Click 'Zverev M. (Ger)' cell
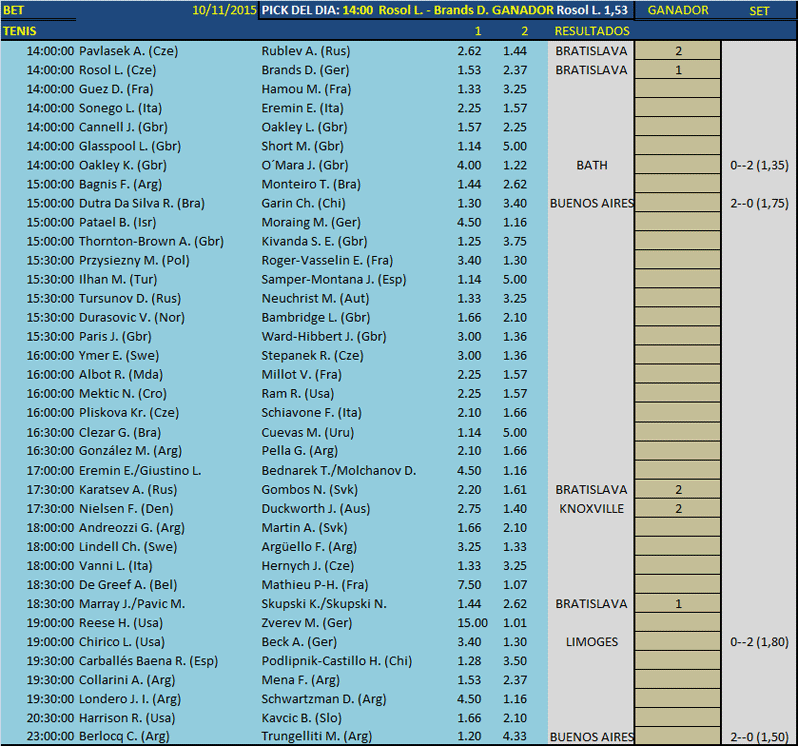Screen dimensions: 798x746 (x=306, y=623)
